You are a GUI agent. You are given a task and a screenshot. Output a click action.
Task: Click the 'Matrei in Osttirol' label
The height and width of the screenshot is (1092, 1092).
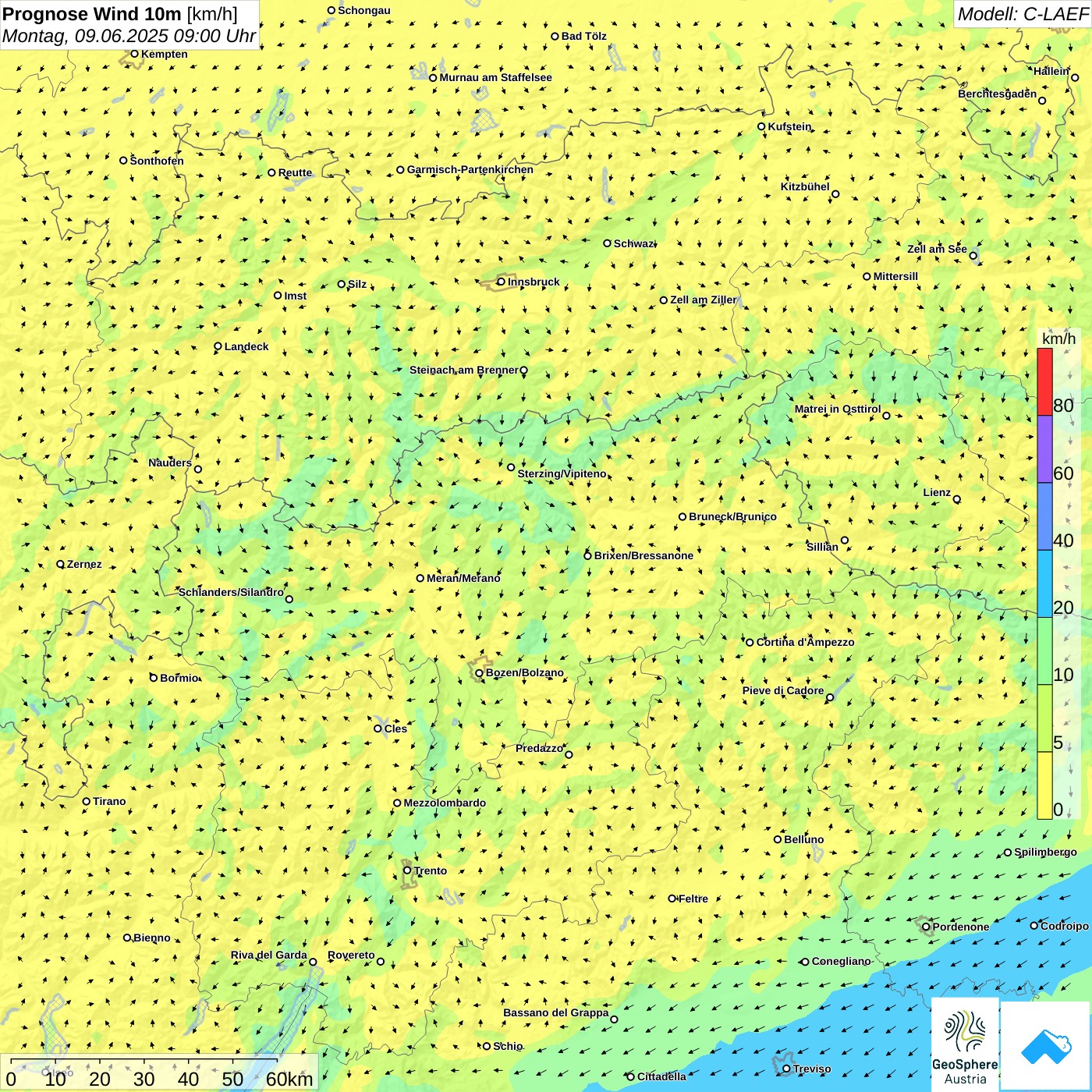click(x=838, y=409)
